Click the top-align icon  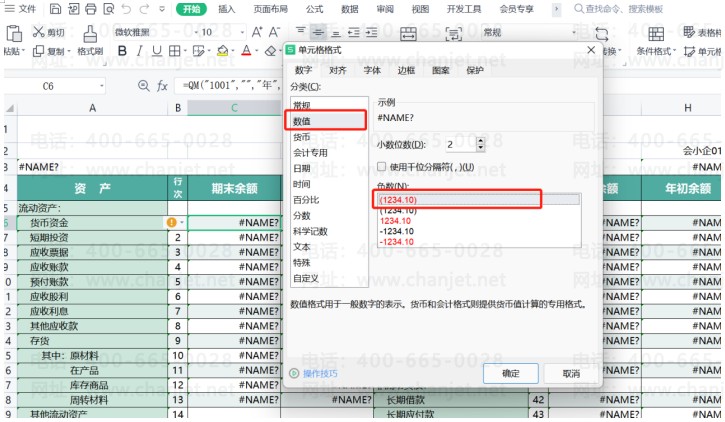pos(301,32)
